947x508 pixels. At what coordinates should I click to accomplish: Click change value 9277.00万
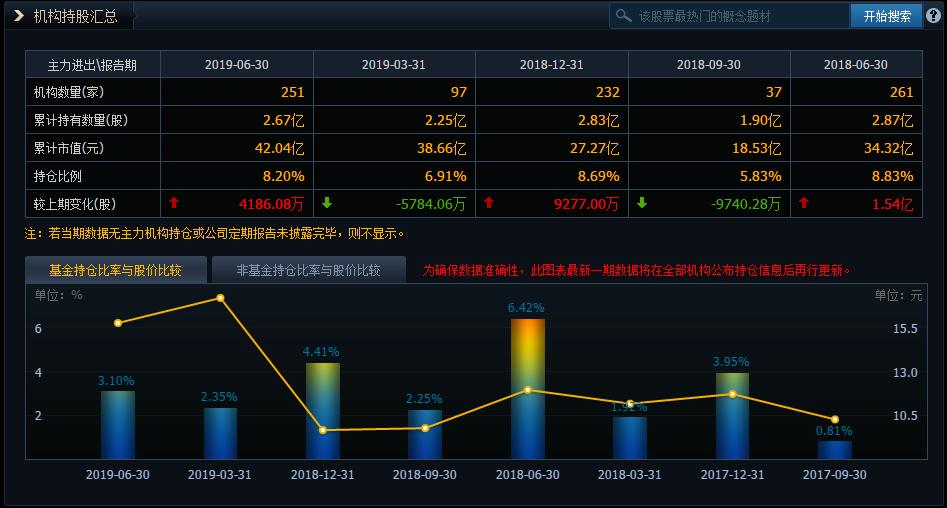(x=586, y=204)
